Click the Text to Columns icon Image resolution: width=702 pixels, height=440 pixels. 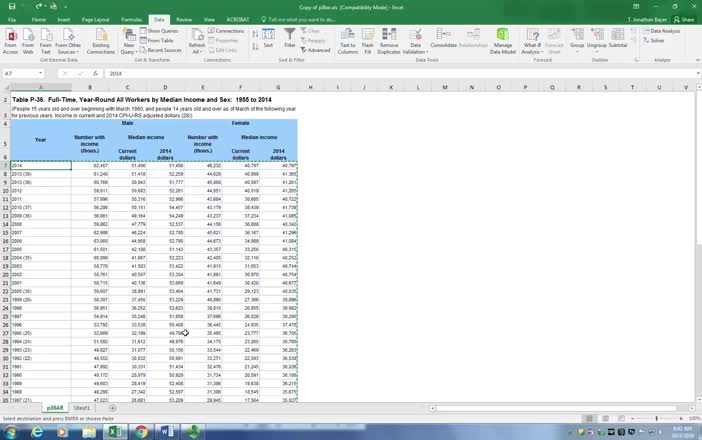pyautogui.click(x=347, y=36)
